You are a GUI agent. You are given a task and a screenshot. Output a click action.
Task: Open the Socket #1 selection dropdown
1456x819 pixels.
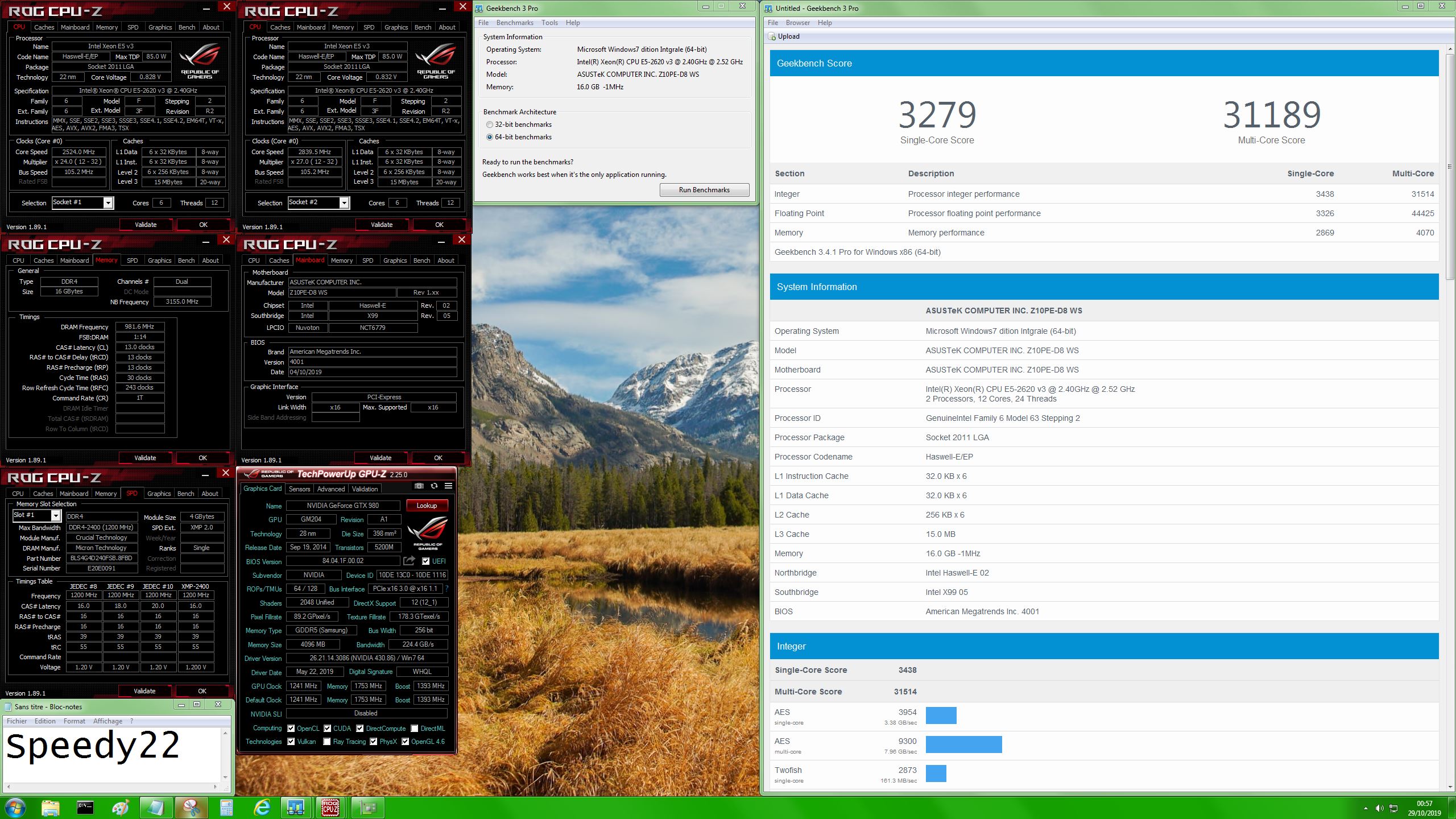108,202
